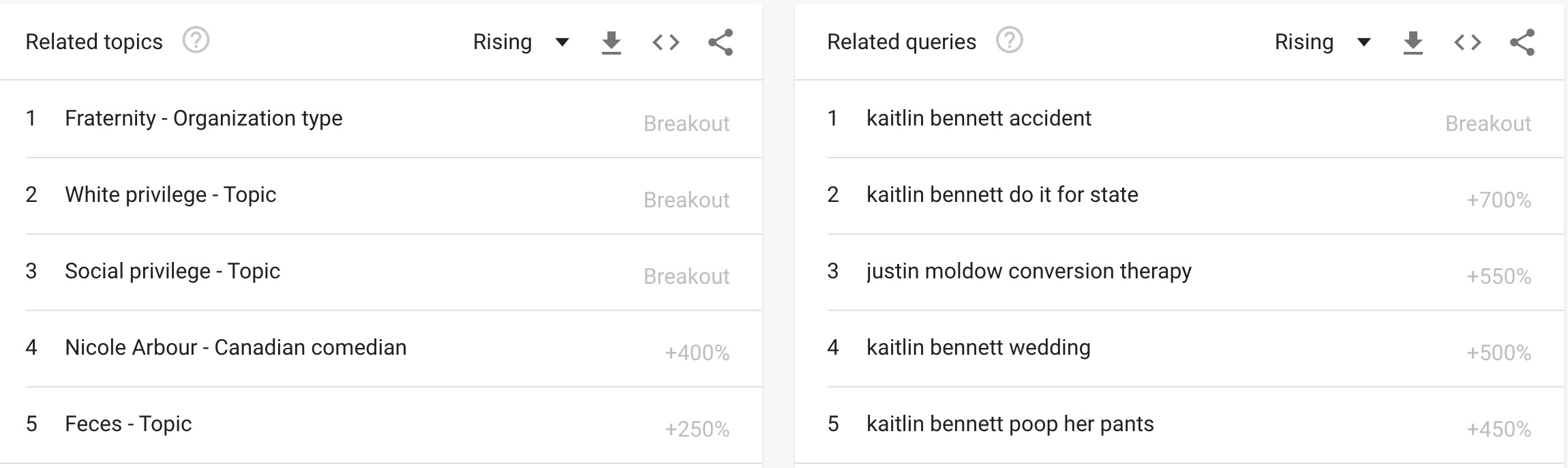Screen dimensions: 1568x468
Task: Open embed code for Related topics
Action: point(666,42)
